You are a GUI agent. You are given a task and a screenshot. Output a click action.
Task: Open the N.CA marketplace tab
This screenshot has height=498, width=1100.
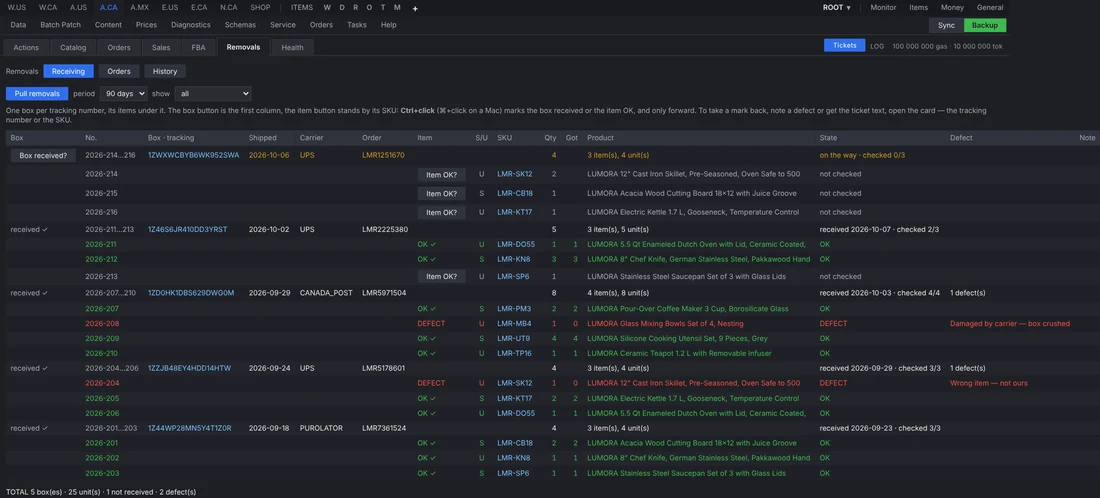coord(229,7)
